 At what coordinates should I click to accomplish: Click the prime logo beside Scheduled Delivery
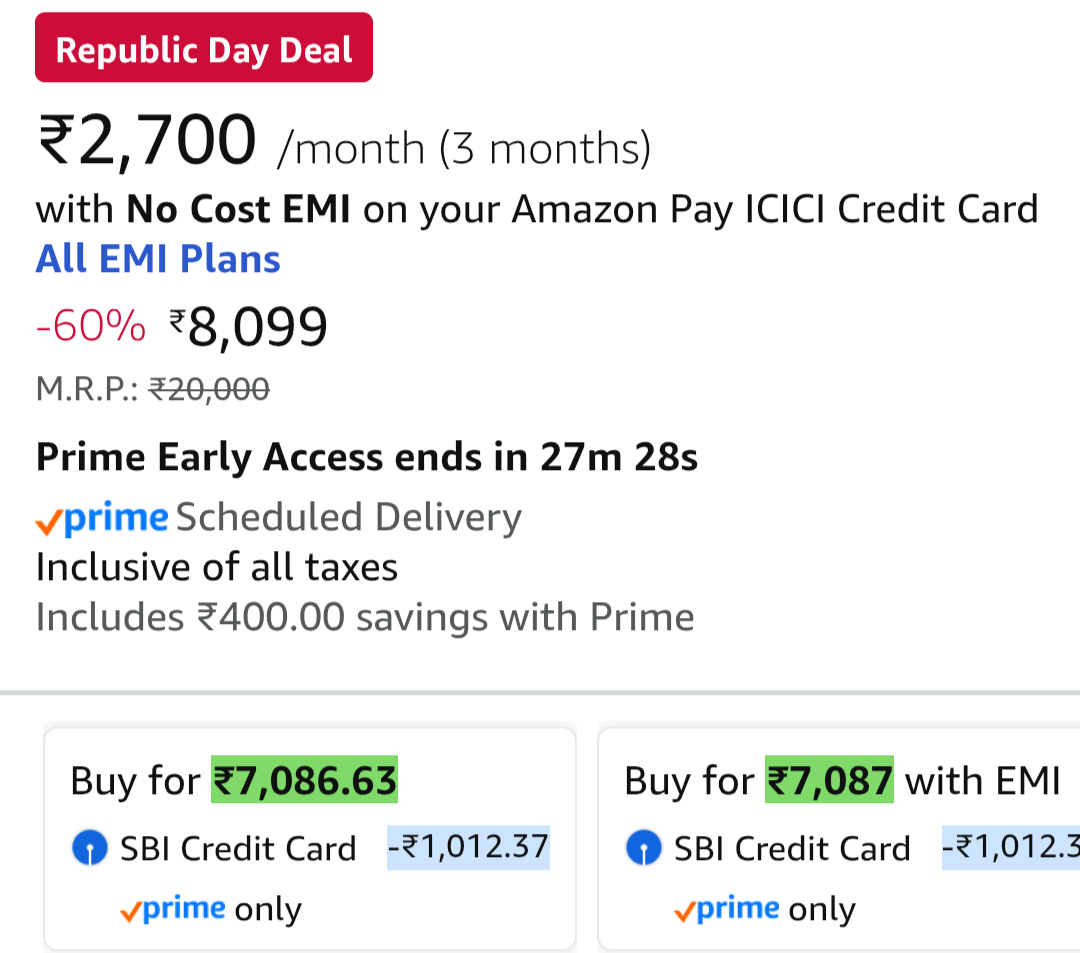[102, 518]
